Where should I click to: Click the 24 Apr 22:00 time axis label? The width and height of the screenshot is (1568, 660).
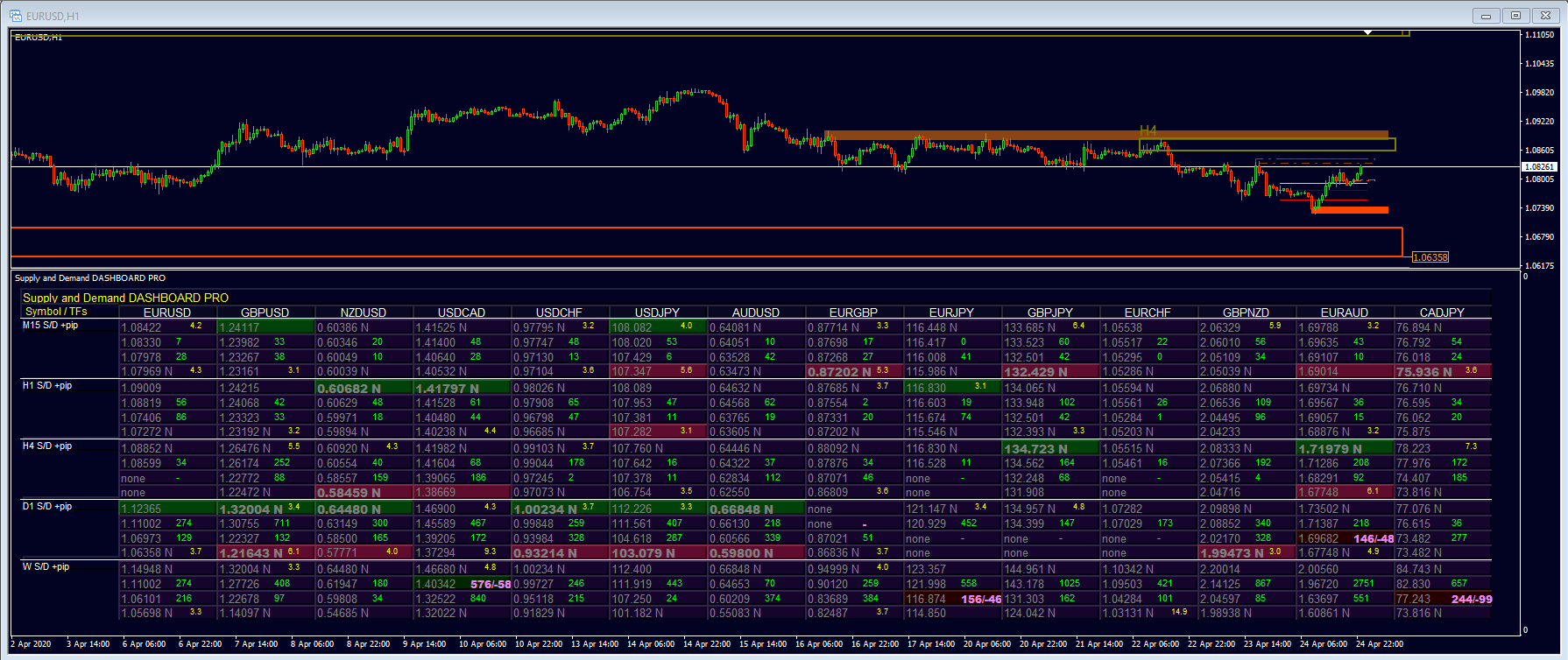click(x=1380, y=644)
